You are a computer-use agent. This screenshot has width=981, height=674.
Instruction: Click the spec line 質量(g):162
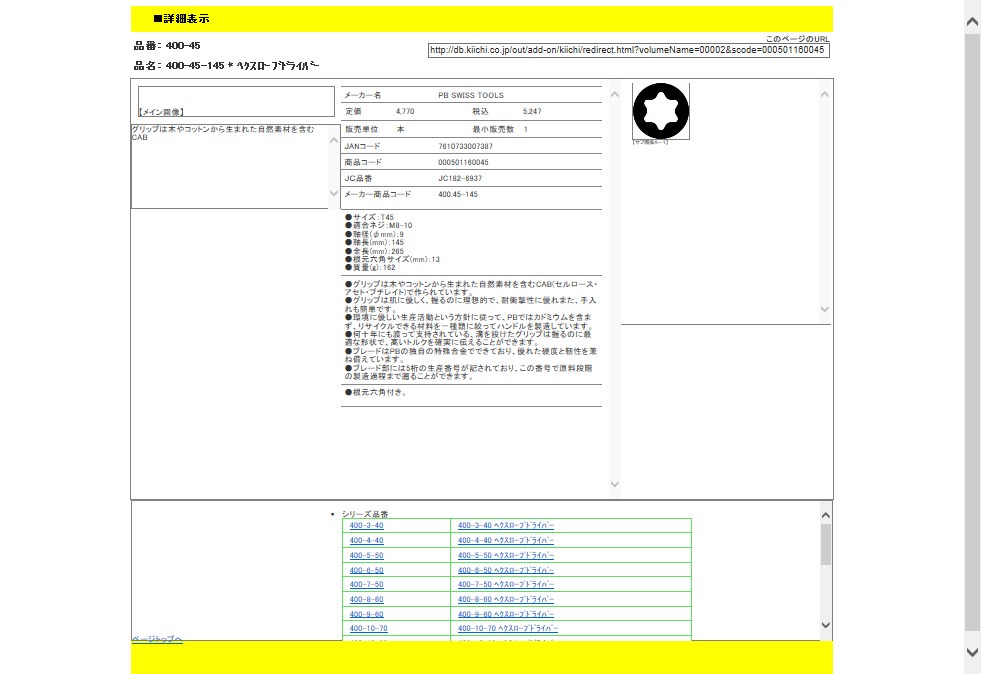370,267
